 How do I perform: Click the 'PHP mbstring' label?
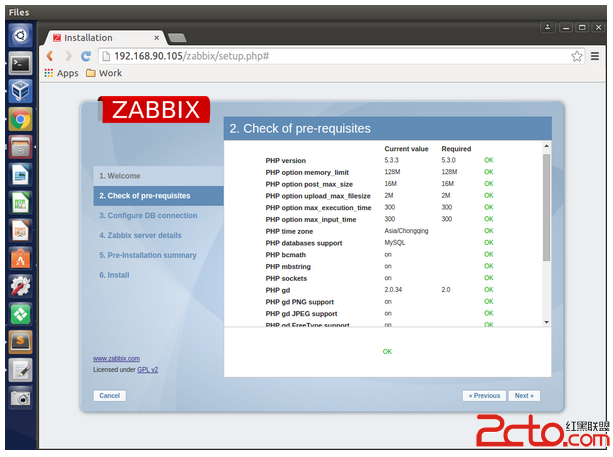coord(288,267)
